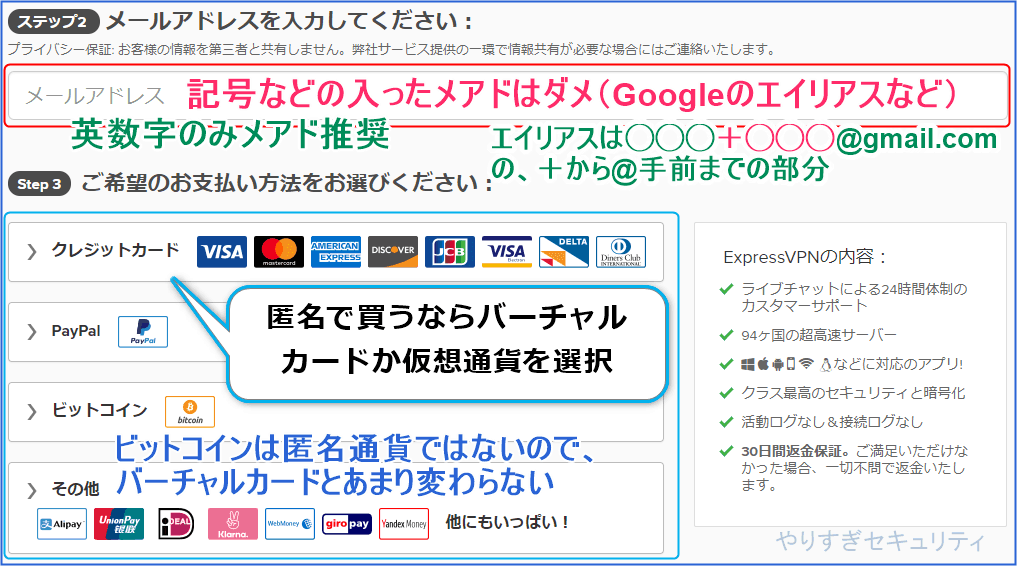Screen dimensions: 1017x566
Task: Click the ExpressVPNの内容 heading
Action: click(805, 257)
